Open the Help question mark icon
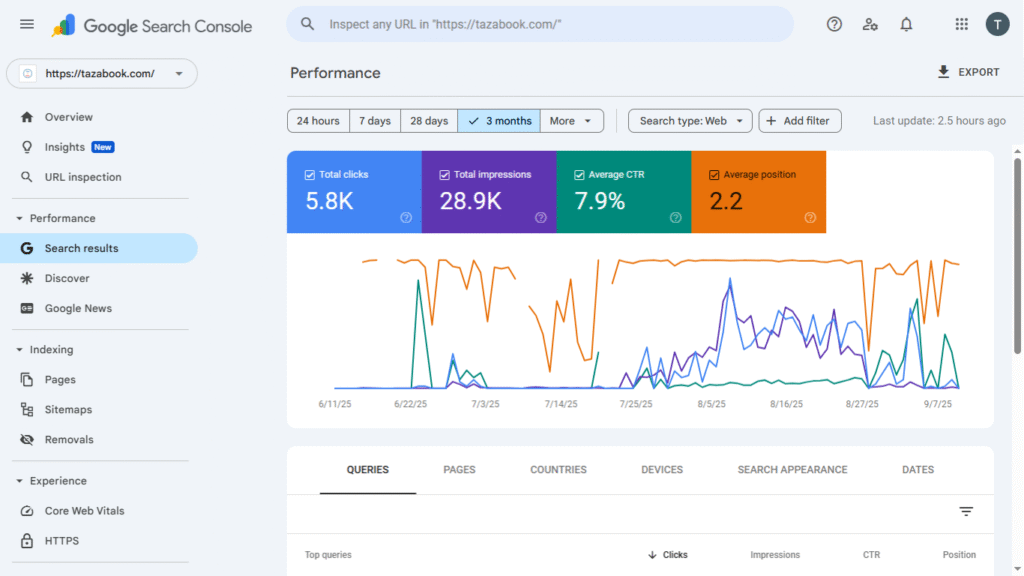This screenshot has height=576, width=1024. pos(834,24)
